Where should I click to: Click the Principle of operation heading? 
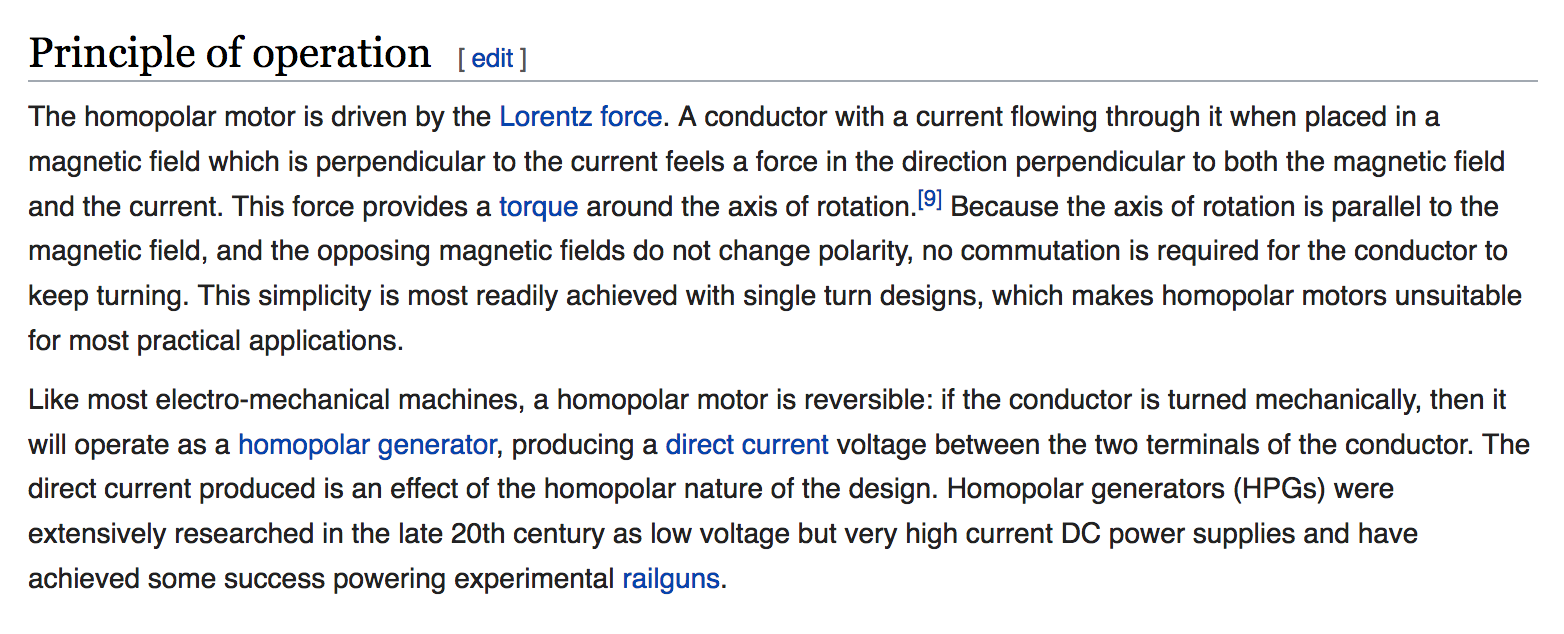coord(230,53)
